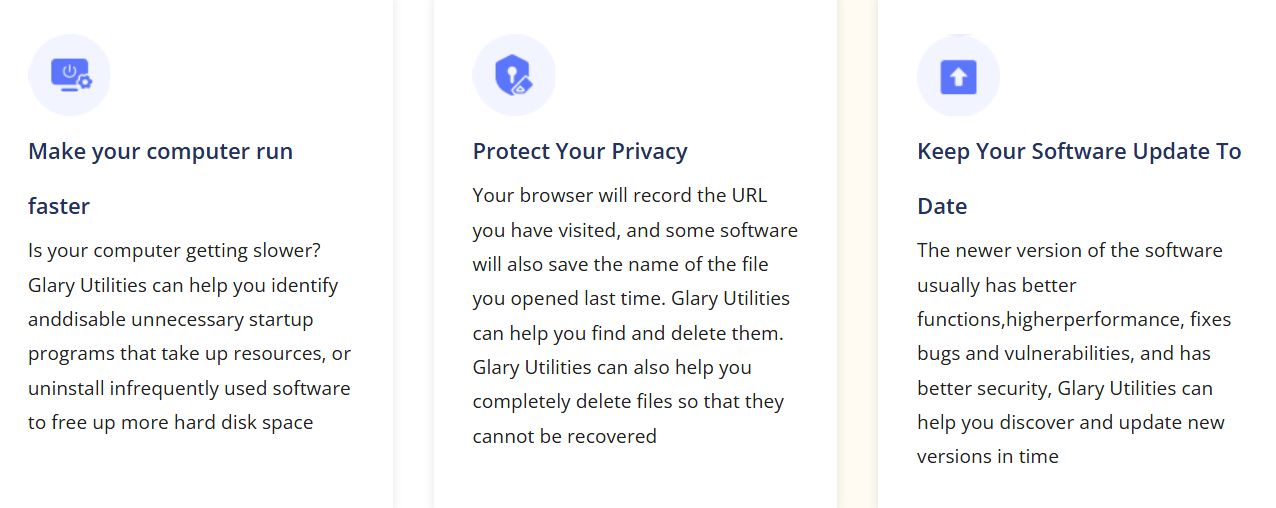
Task: Click the "functions,higherperformance, fixes" text line
Action: [1074, 319]
